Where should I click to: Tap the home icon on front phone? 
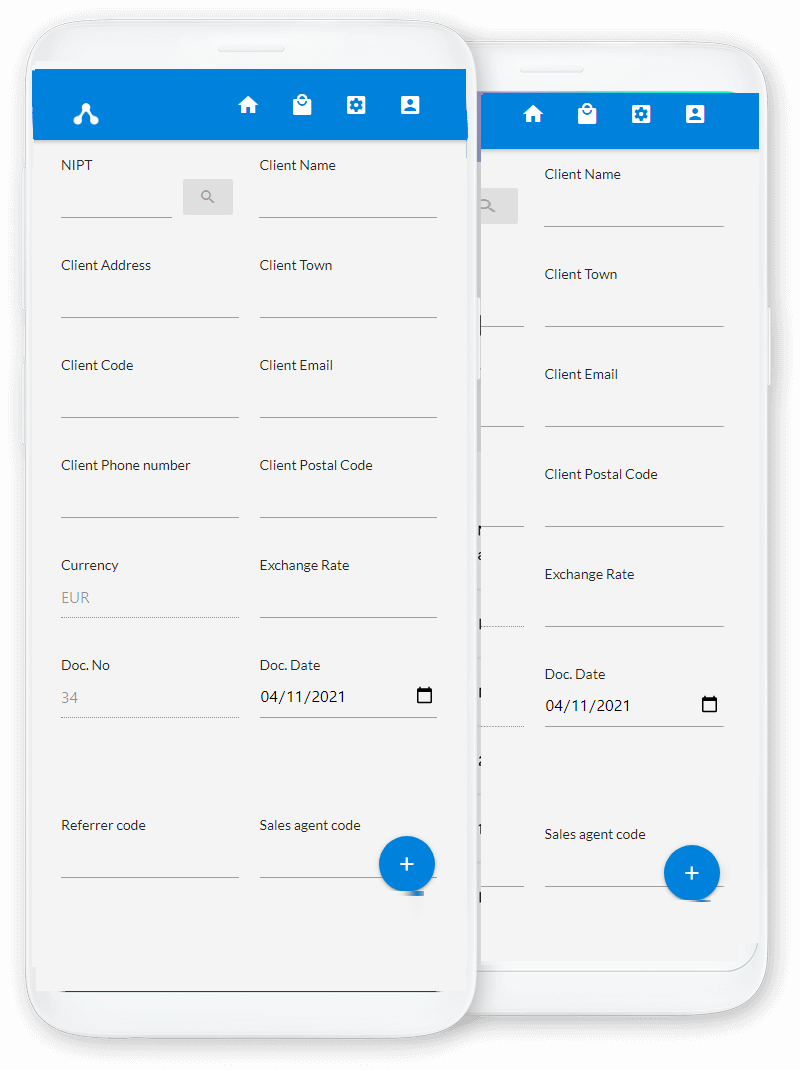pos(248,105)
